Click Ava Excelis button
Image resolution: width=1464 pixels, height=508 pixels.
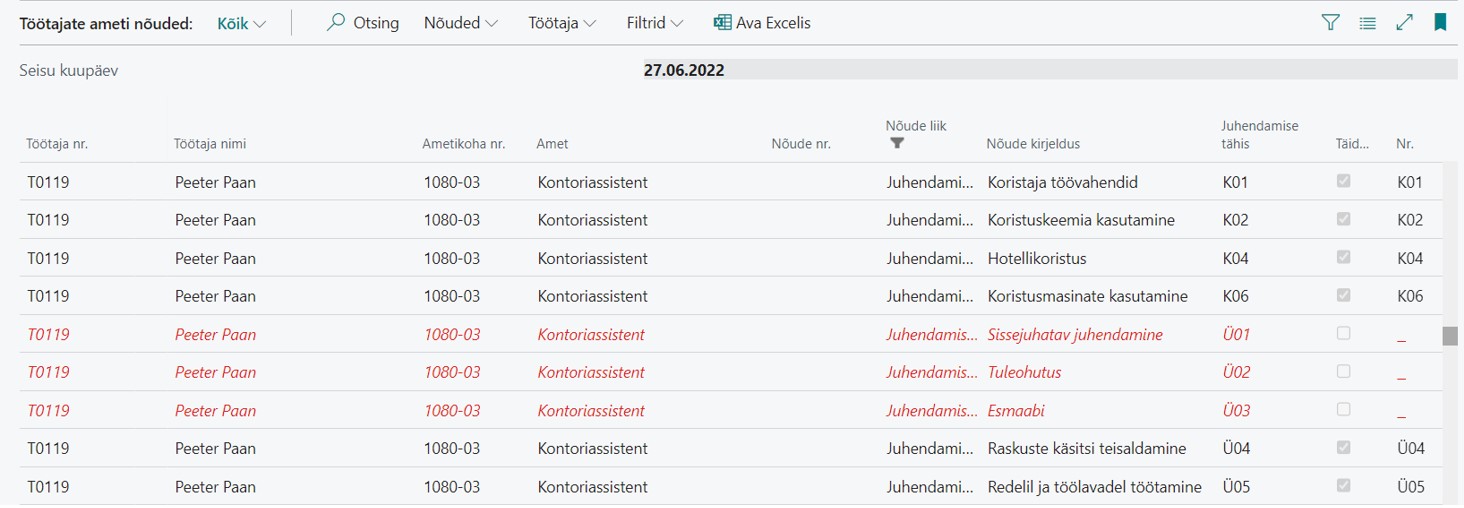pos(762,23)
